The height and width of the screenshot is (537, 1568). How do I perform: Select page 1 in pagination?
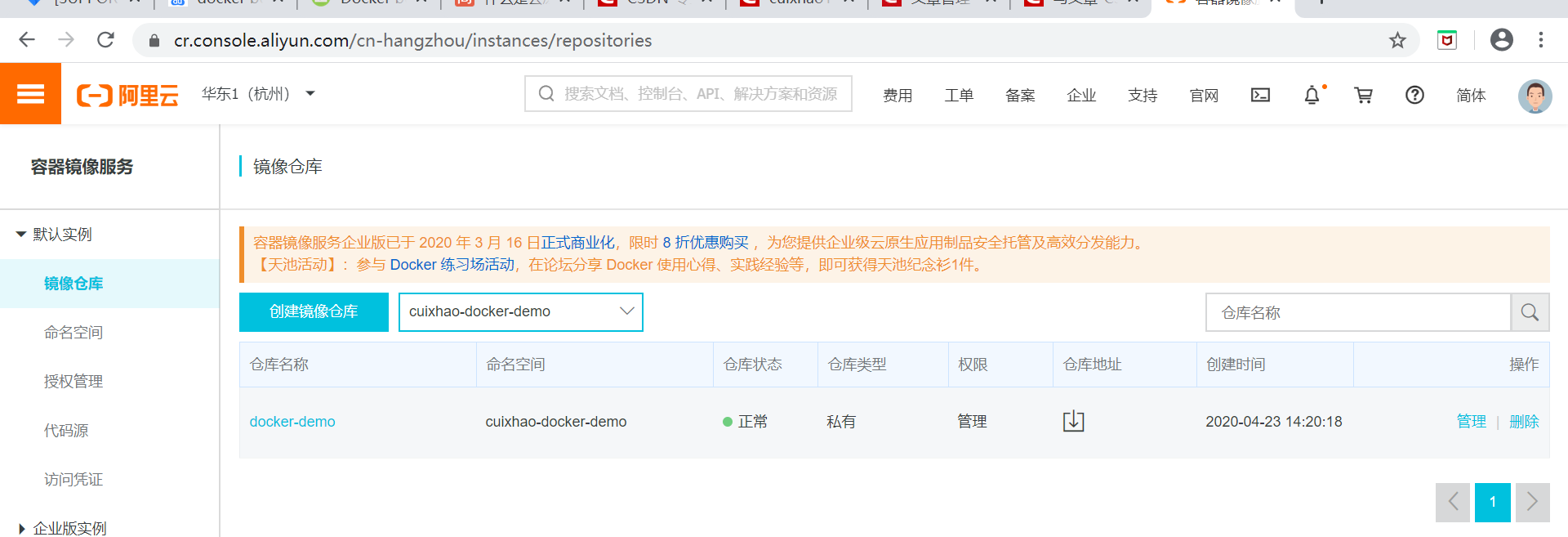(1493, 502)
